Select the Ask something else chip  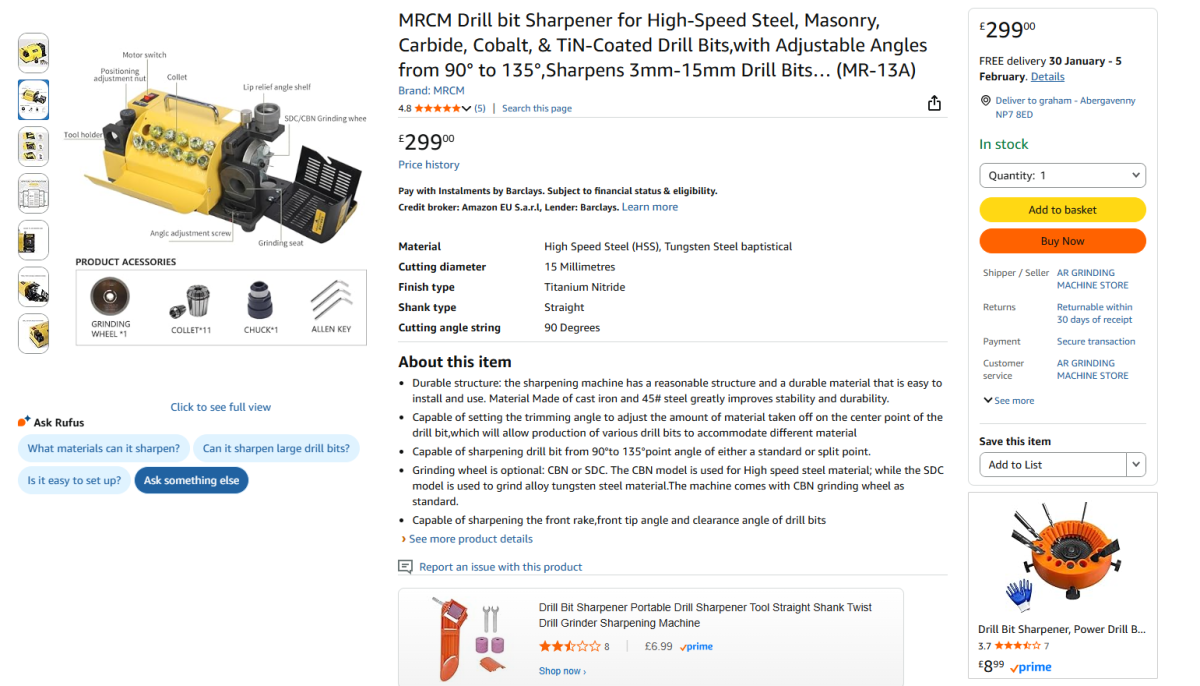point(191,480)
